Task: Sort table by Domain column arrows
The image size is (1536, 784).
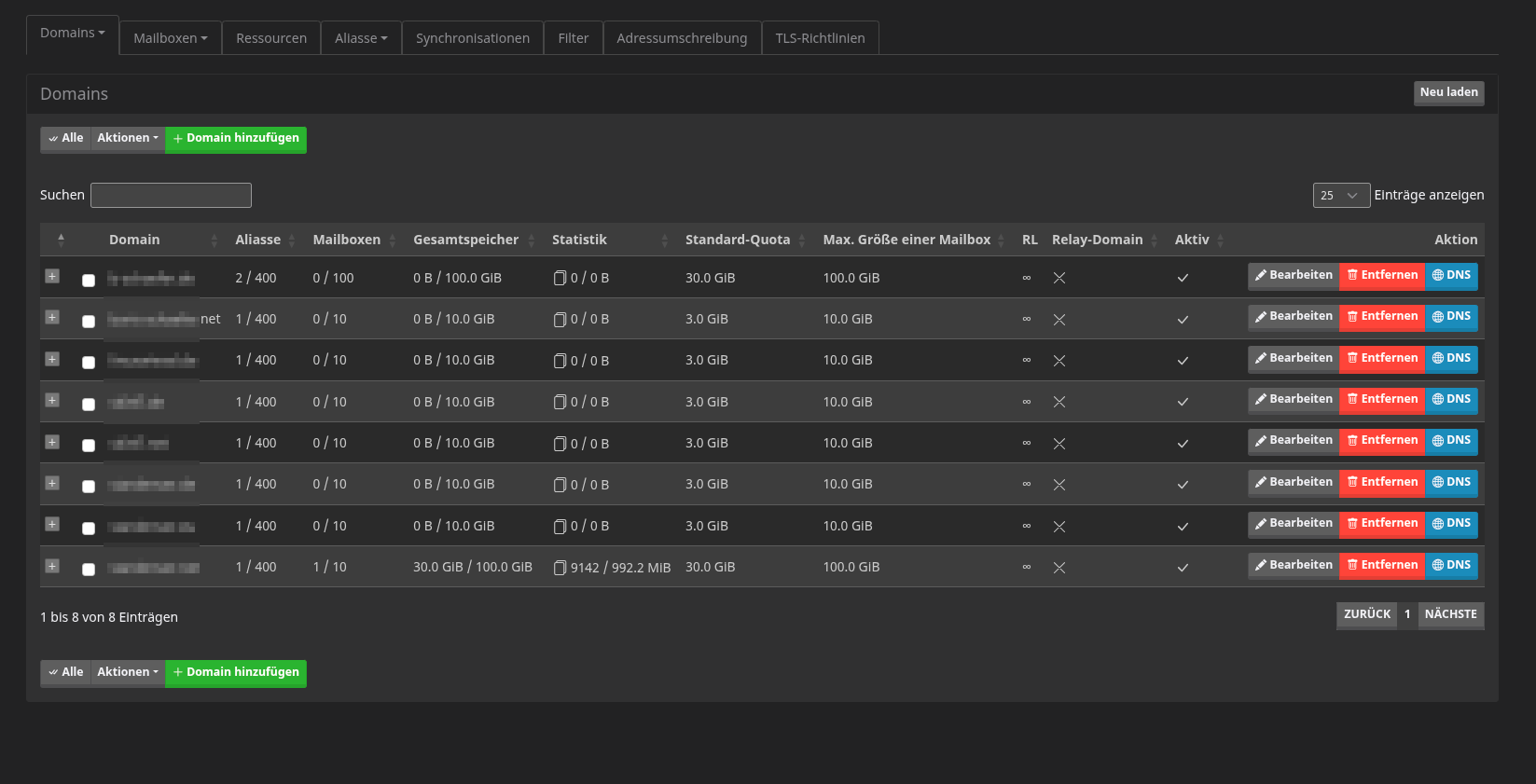Action: [214, 241]
